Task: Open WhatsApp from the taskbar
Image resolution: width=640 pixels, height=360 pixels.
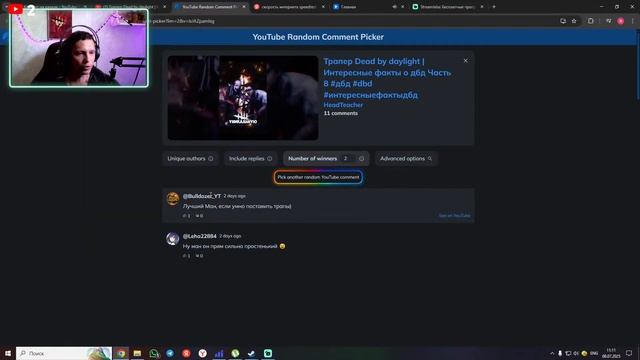Action: [153, 353]
